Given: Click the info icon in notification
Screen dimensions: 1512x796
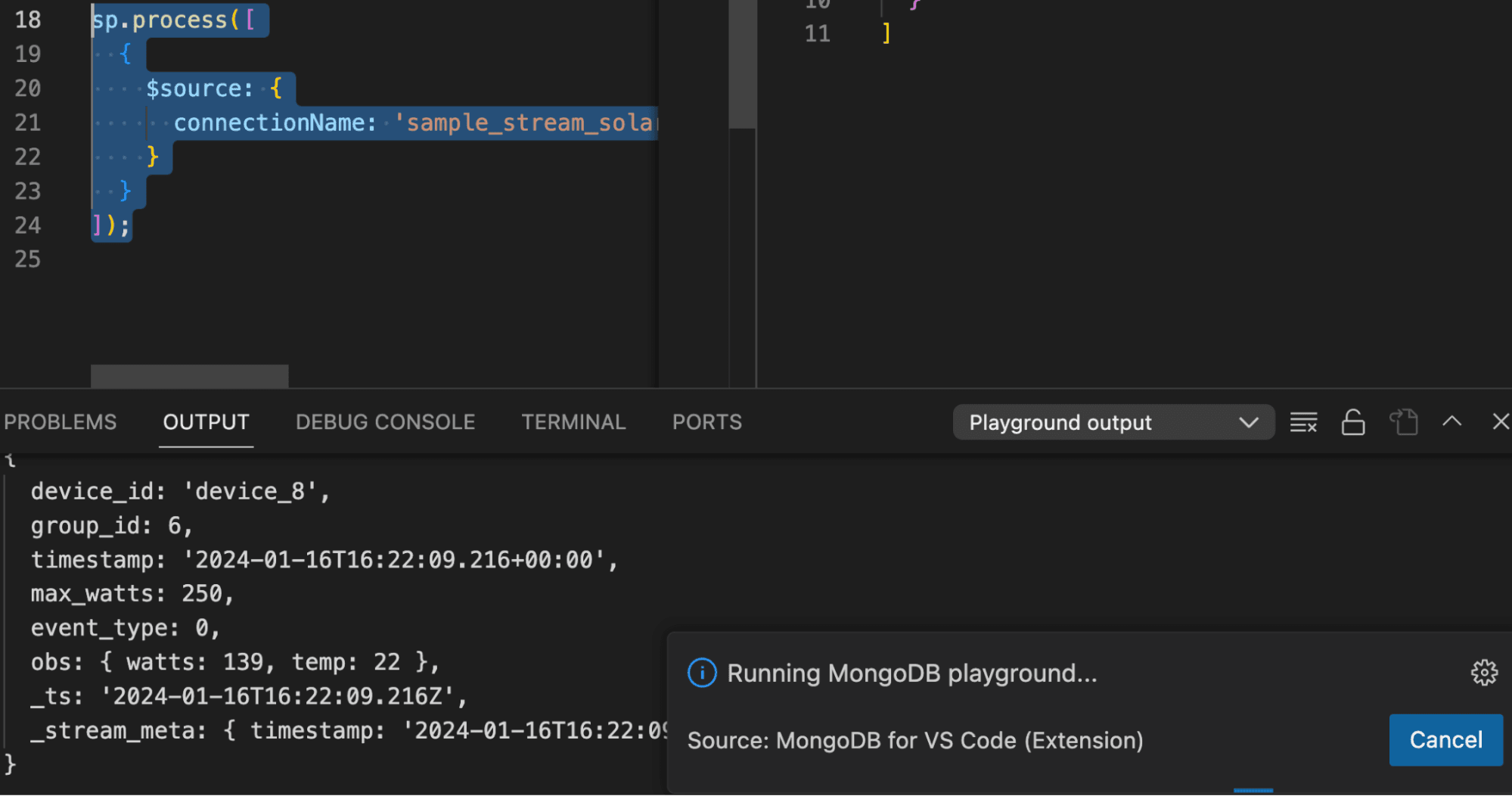Looking at the screenshot, I should pos(702,673).
